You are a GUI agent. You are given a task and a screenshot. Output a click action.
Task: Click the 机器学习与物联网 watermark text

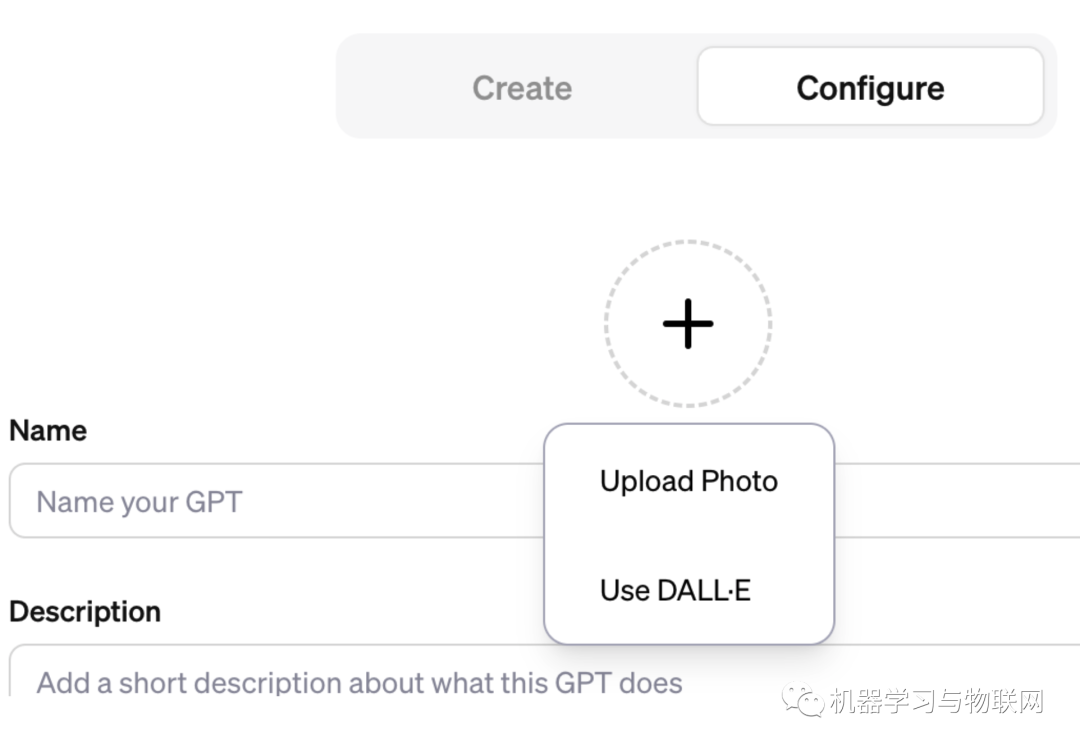[x=936, y=702]
